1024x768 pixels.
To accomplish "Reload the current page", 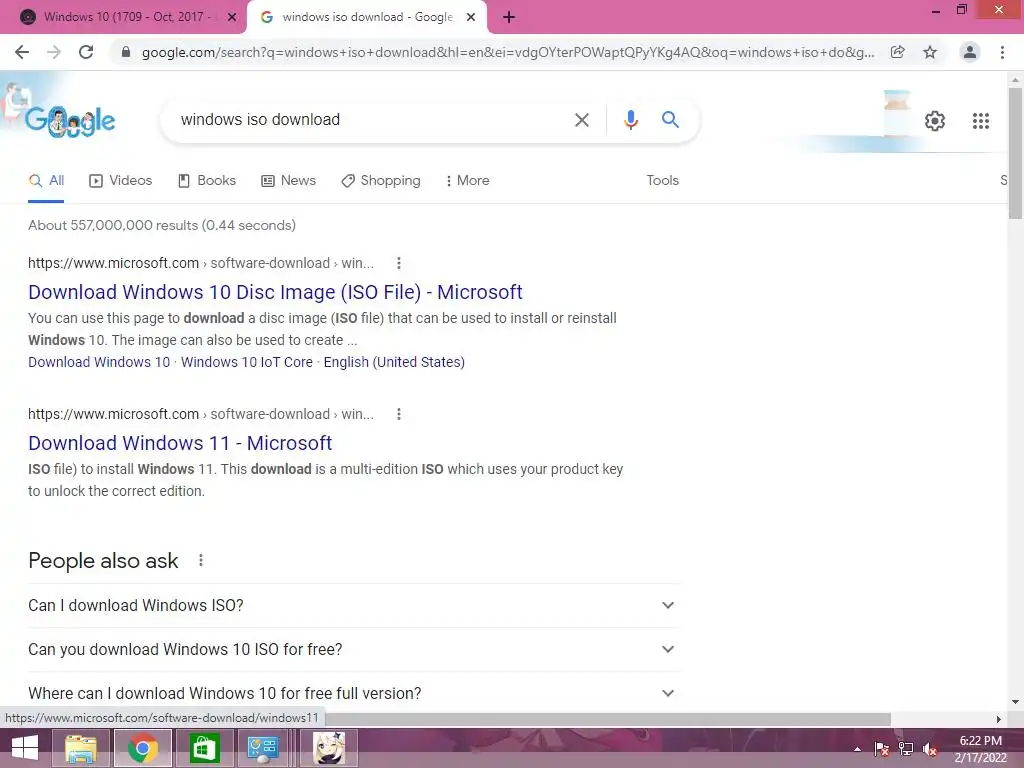I will tap(86, 52).
